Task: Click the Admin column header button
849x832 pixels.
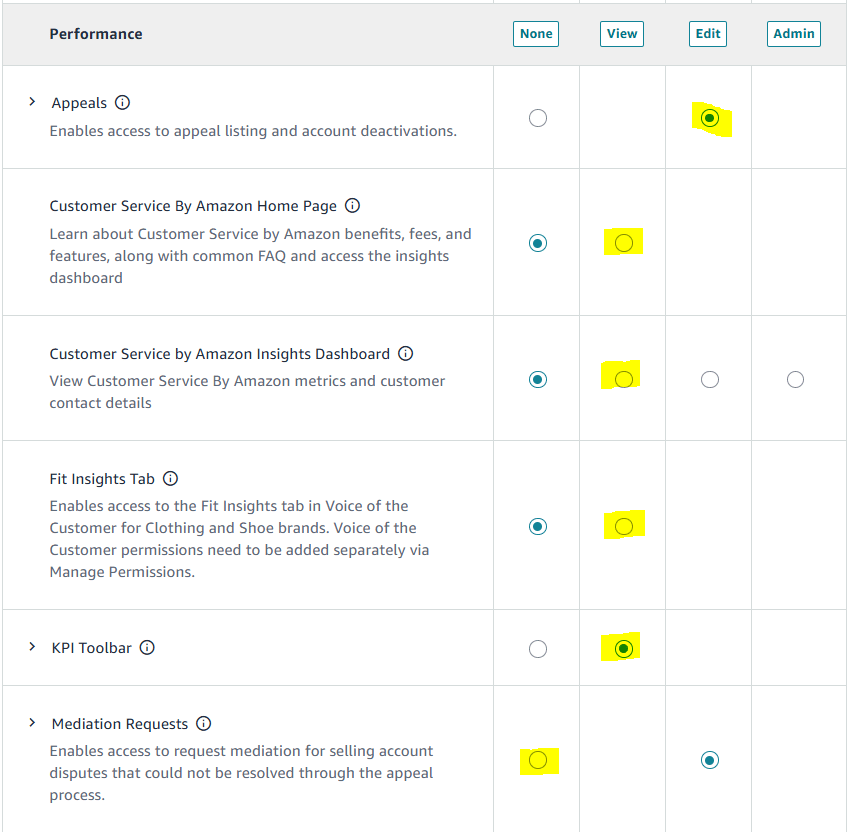Action: point(794,34)
